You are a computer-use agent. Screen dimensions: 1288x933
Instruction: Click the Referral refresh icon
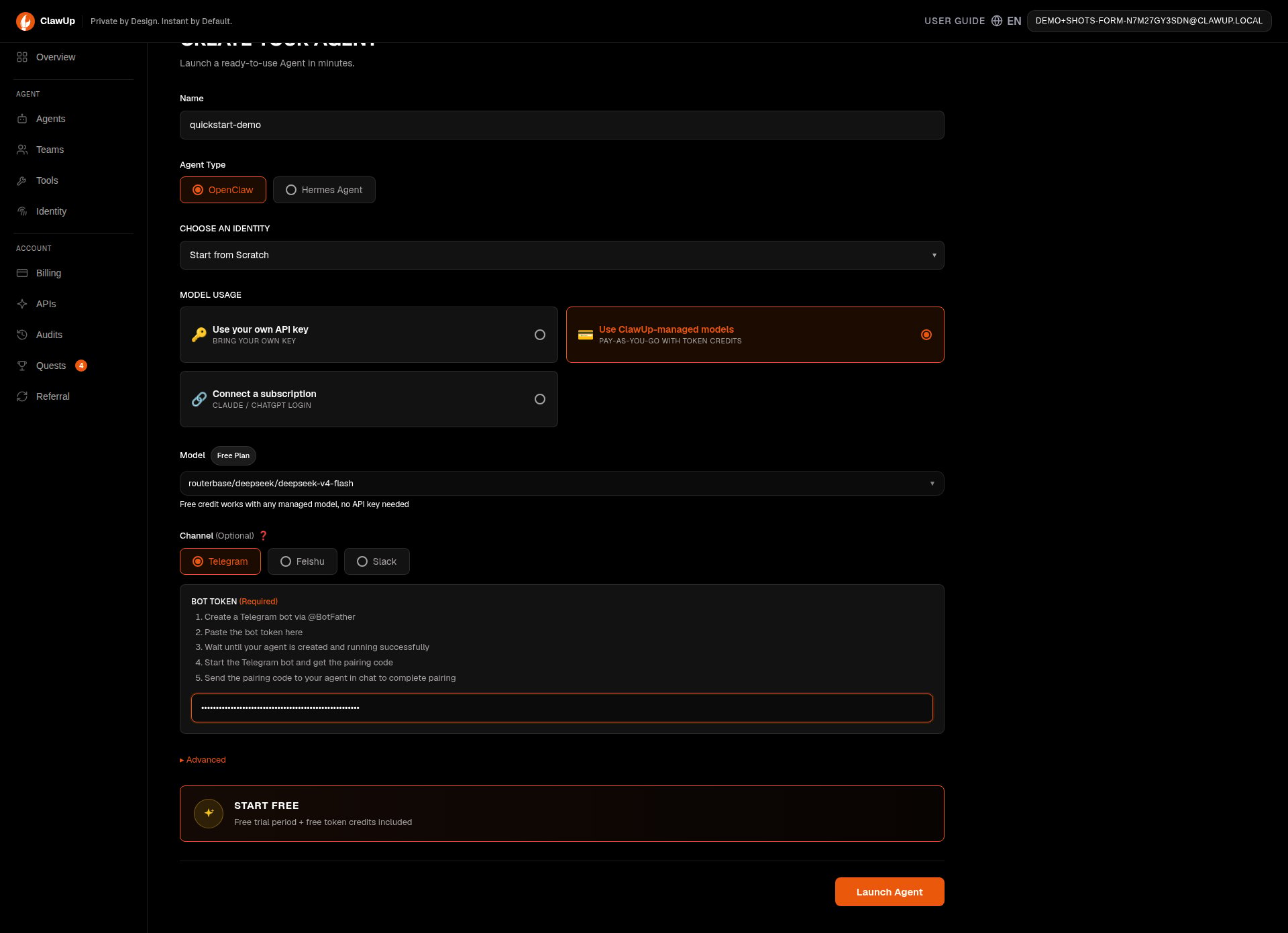pyautogui.click(x=22, y=396)
